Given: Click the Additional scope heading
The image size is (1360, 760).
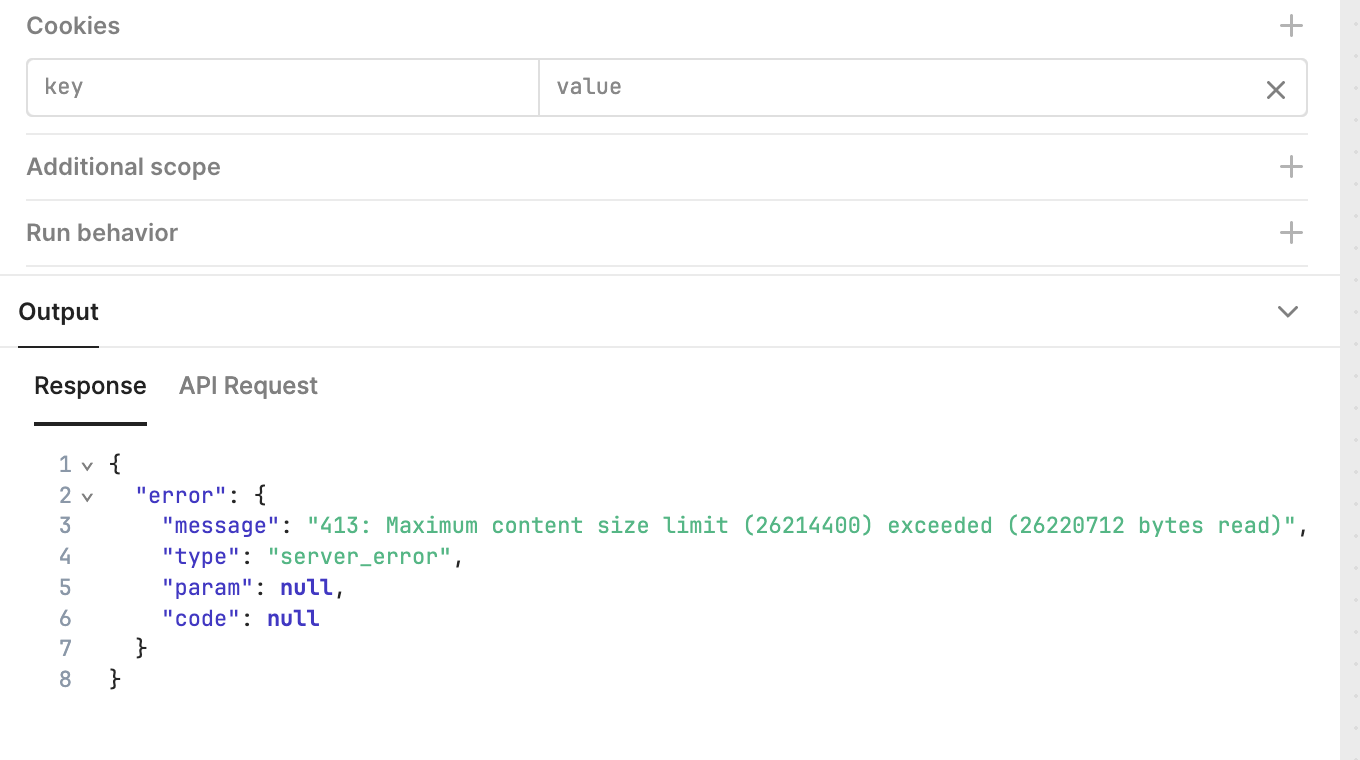Looking at the screenshot, I should [123, 167].
